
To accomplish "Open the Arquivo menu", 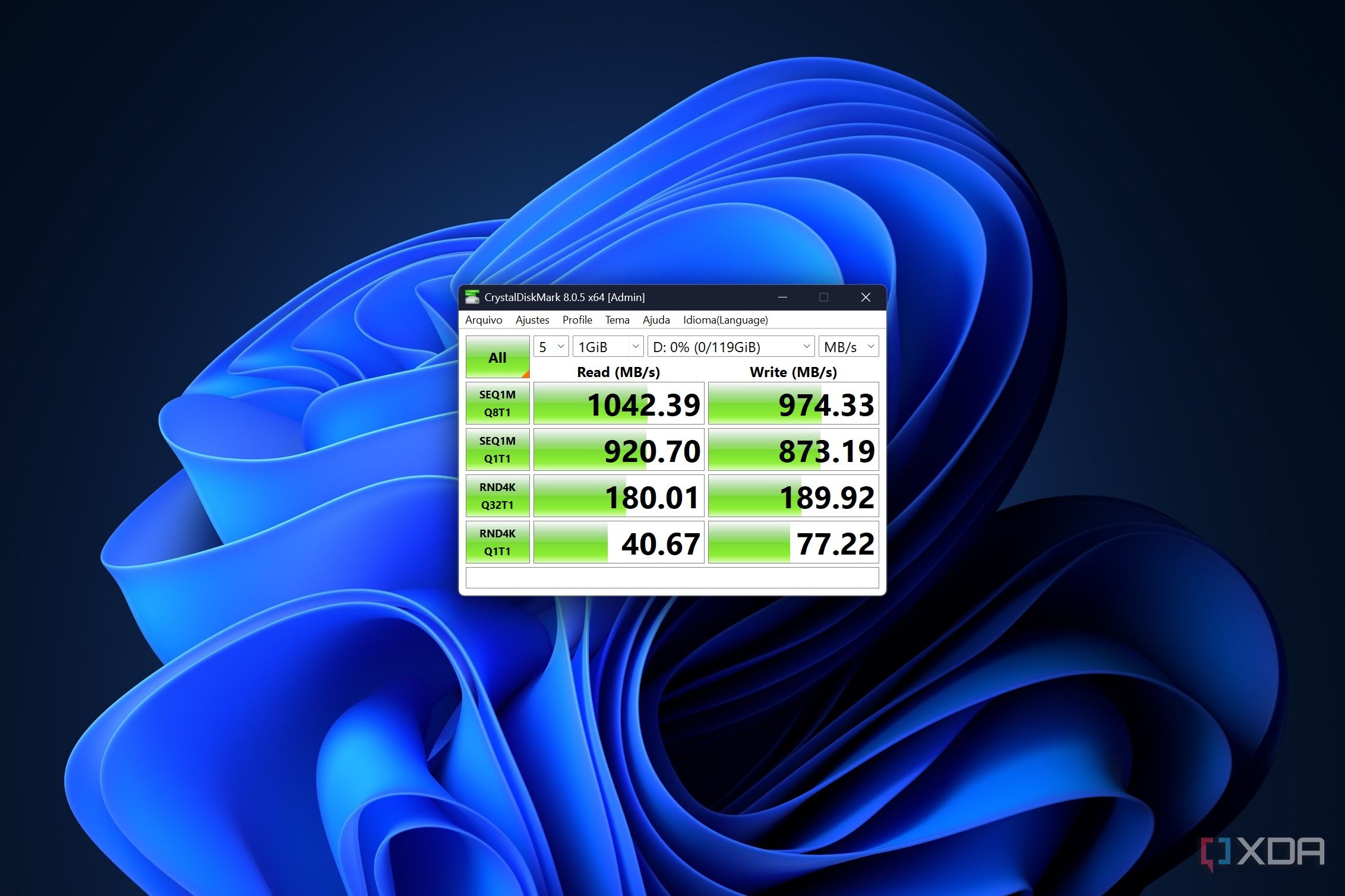I will (483, 320).
